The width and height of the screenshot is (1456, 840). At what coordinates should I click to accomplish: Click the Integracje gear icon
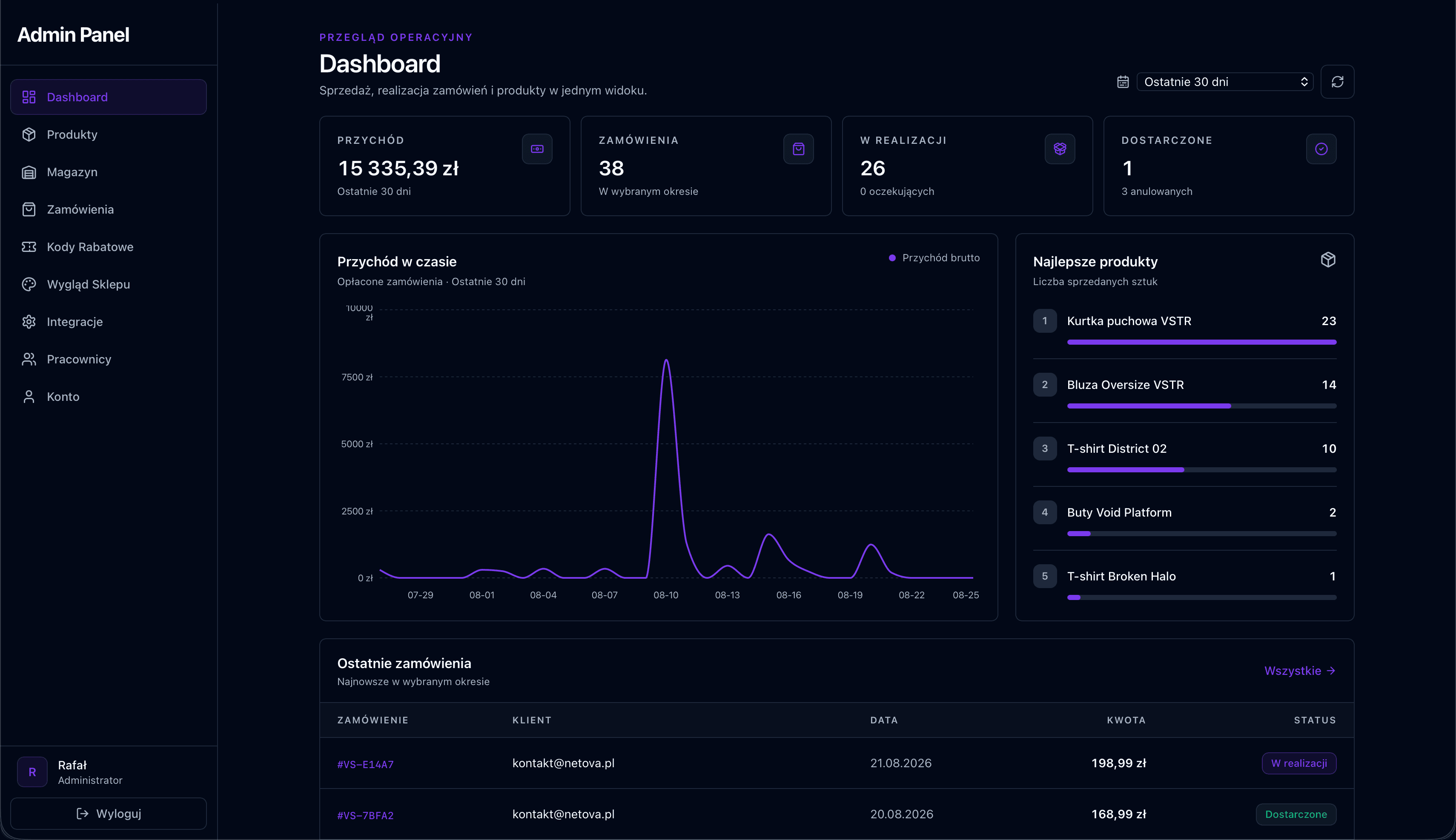click(29, 322)
